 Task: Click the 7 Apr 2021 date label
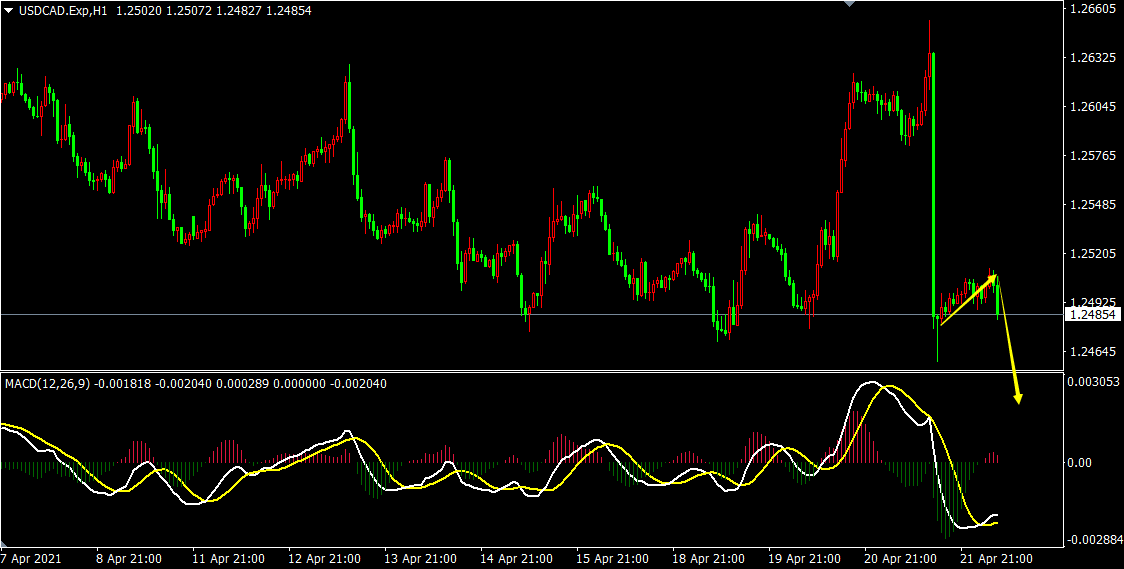click(31, 558)
